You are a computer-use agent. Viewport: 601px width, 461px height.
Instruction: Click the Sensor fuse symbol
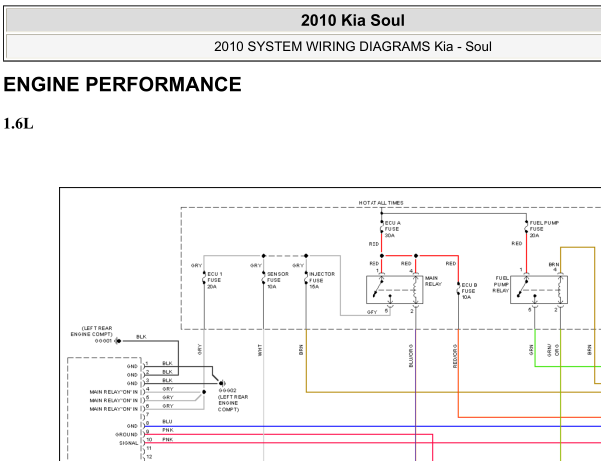click(263, 280)
